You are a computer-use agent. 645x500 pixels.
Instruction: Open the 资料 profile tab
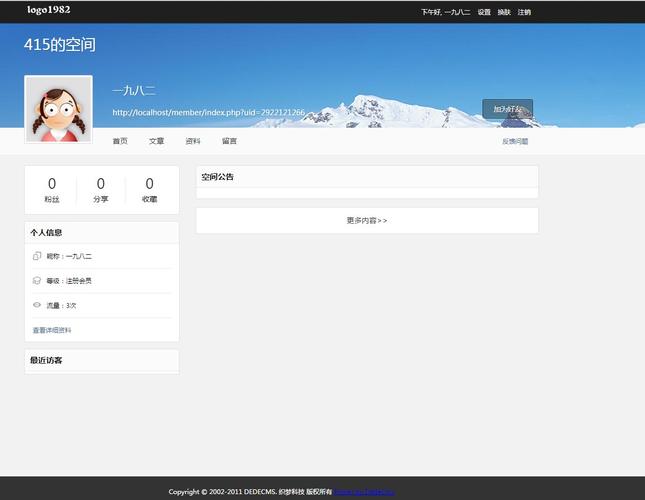(193, 142)
